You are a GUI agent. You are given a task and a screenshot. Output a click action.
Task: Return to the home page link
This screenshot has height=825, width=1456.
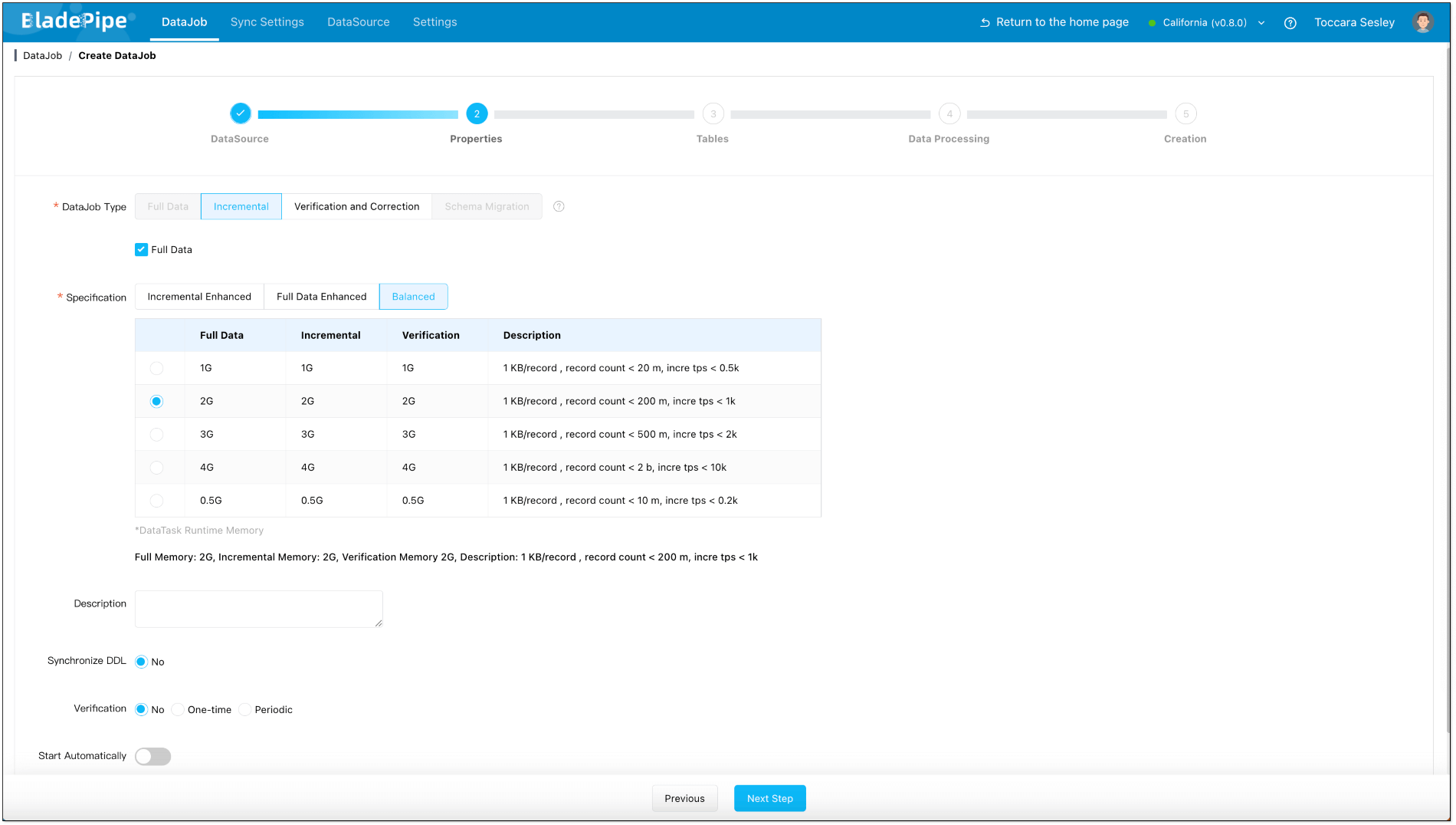tap(1054, 22)
